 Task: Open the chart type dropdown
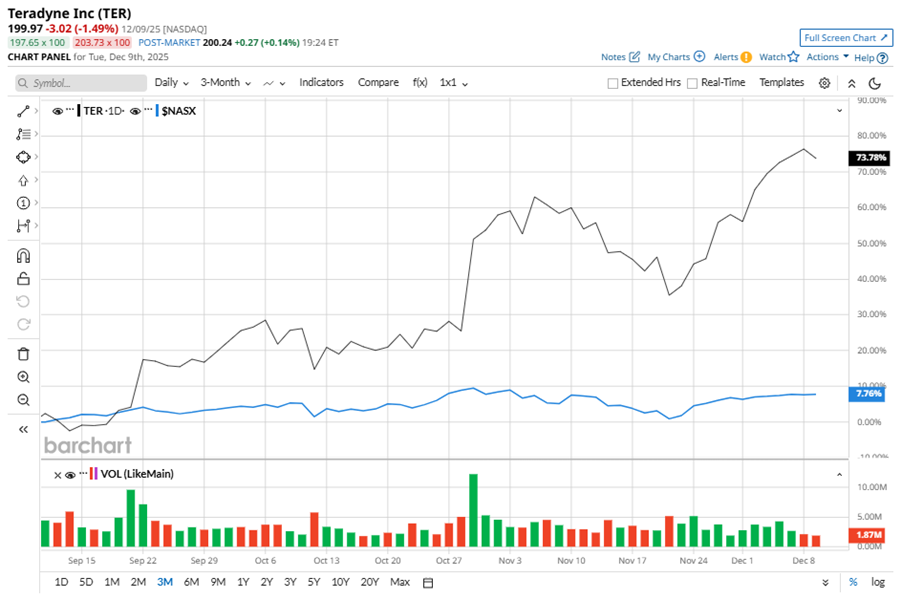pos(274,83)
